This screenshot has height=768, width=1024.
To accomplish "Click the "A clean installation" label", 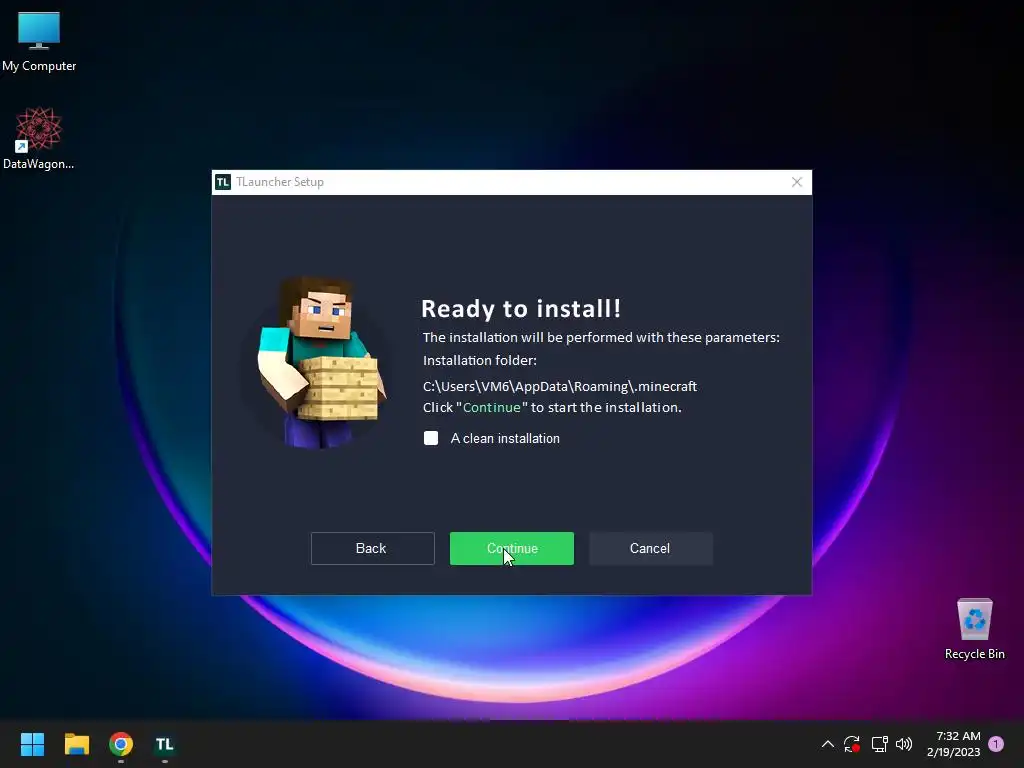I will tap(505, 439).
